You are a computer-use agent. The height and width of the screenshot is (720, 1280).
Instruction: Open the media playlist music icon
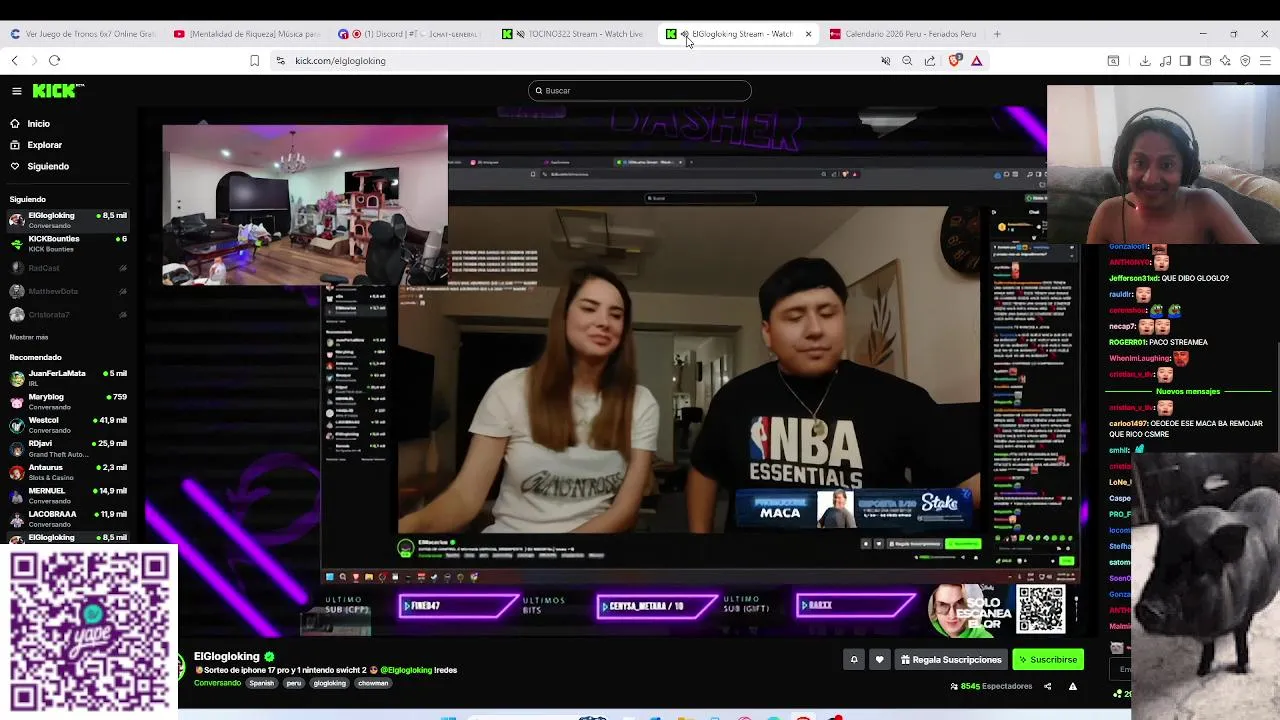tap(1165, 61)
